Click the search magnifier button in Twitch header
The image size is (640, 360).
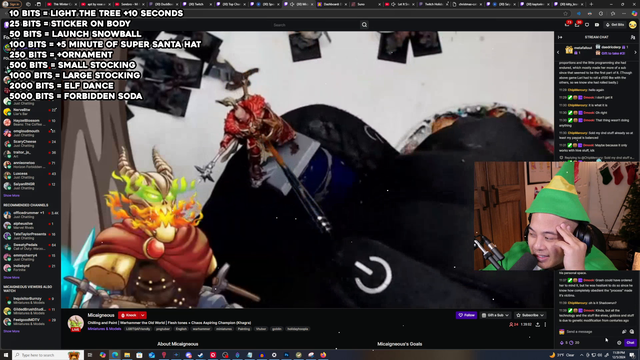point(364,25)
